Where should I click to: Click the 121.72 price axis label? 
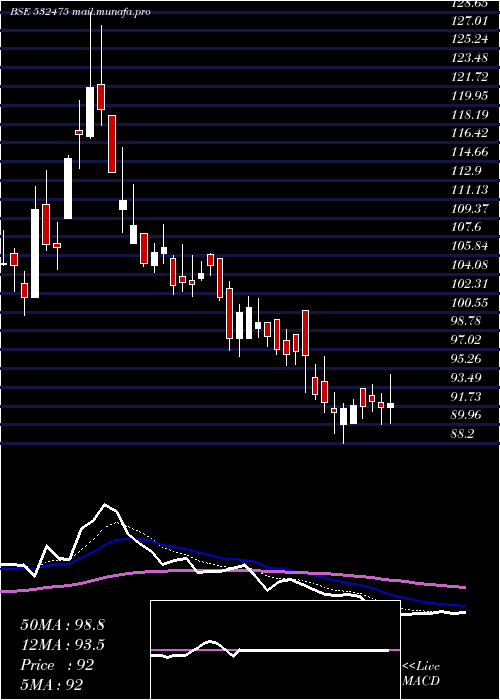click(470, 77)
